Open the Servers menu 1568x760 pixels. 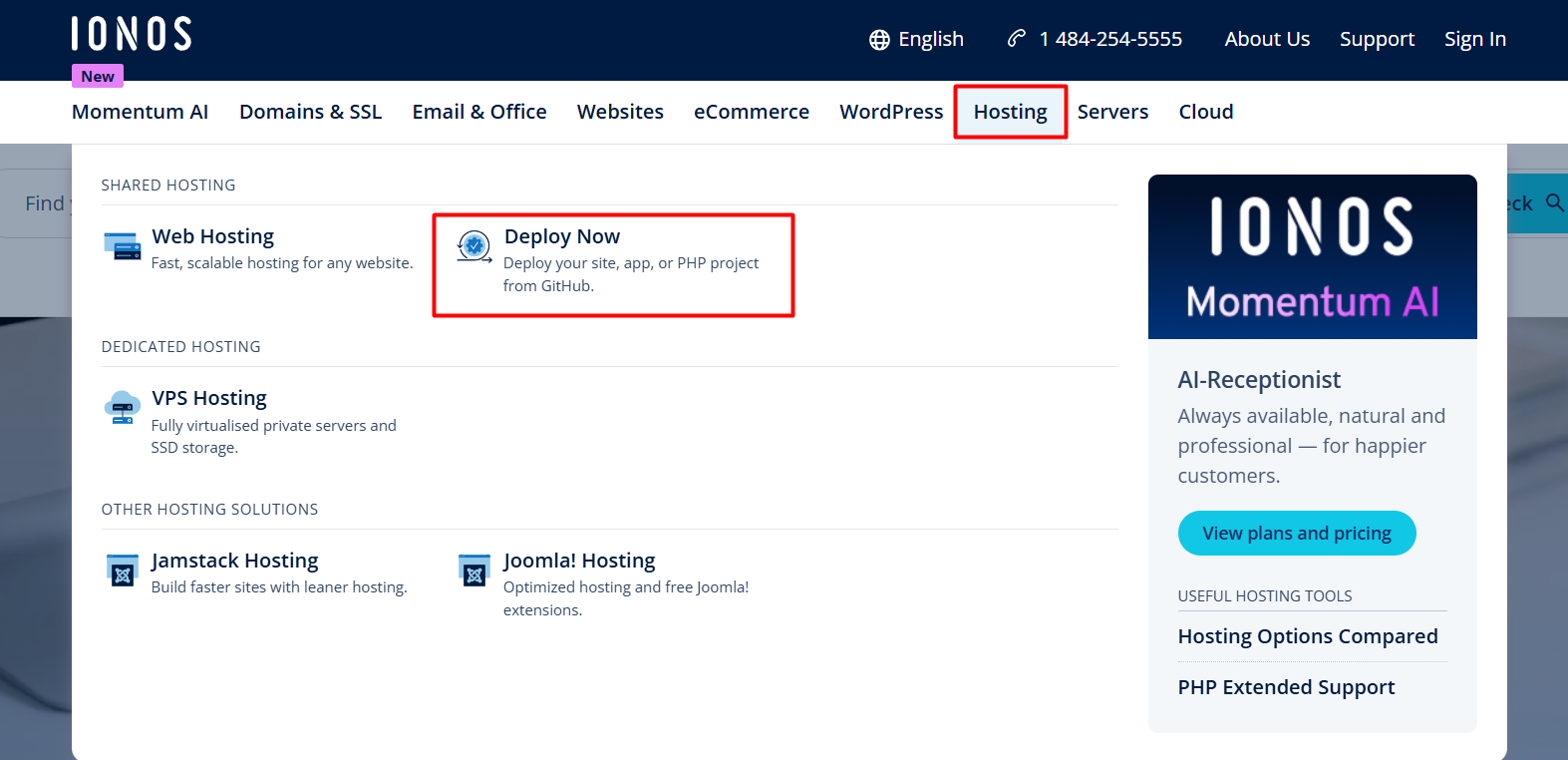click(1112, 112)
